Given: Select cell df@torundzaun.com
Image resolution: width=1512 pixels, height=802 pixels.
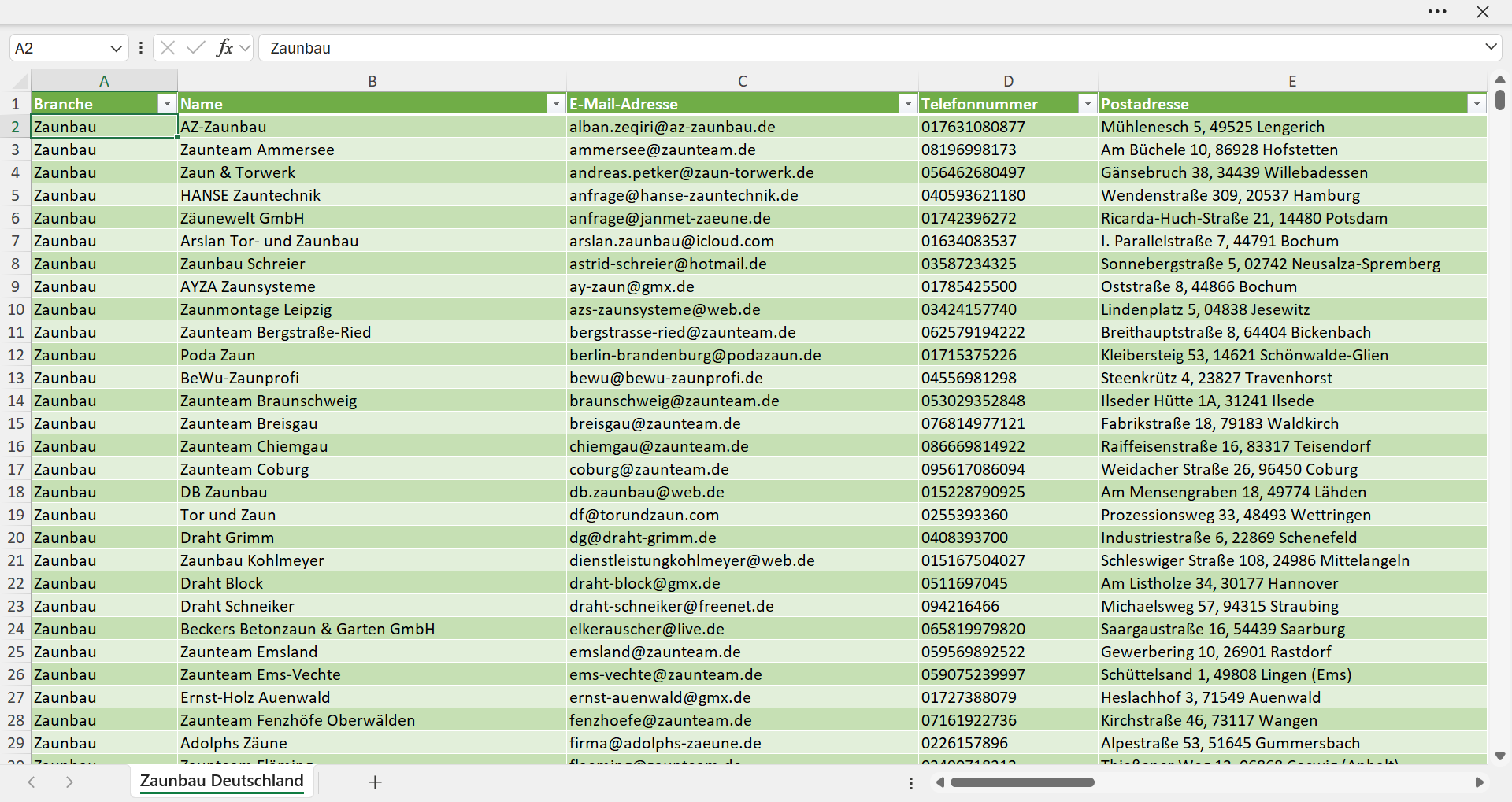Looking at the screenshot, I should [742, 515].
